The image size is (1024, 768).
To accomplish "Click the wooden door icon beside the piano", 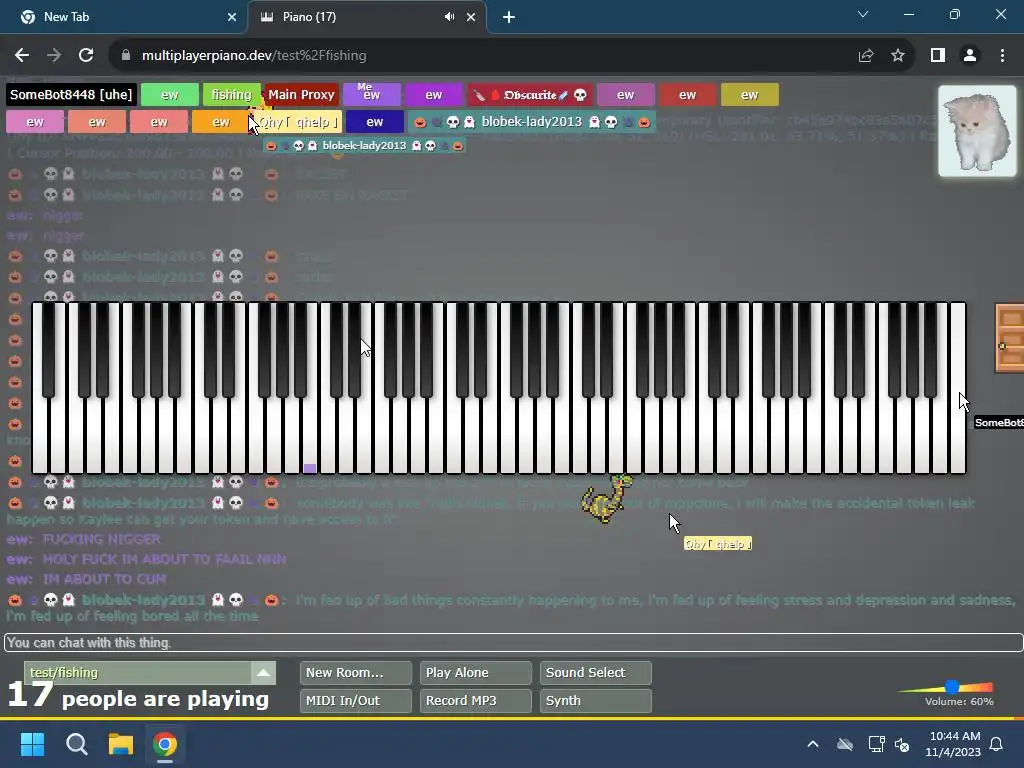I will [x=1010, y=338].
